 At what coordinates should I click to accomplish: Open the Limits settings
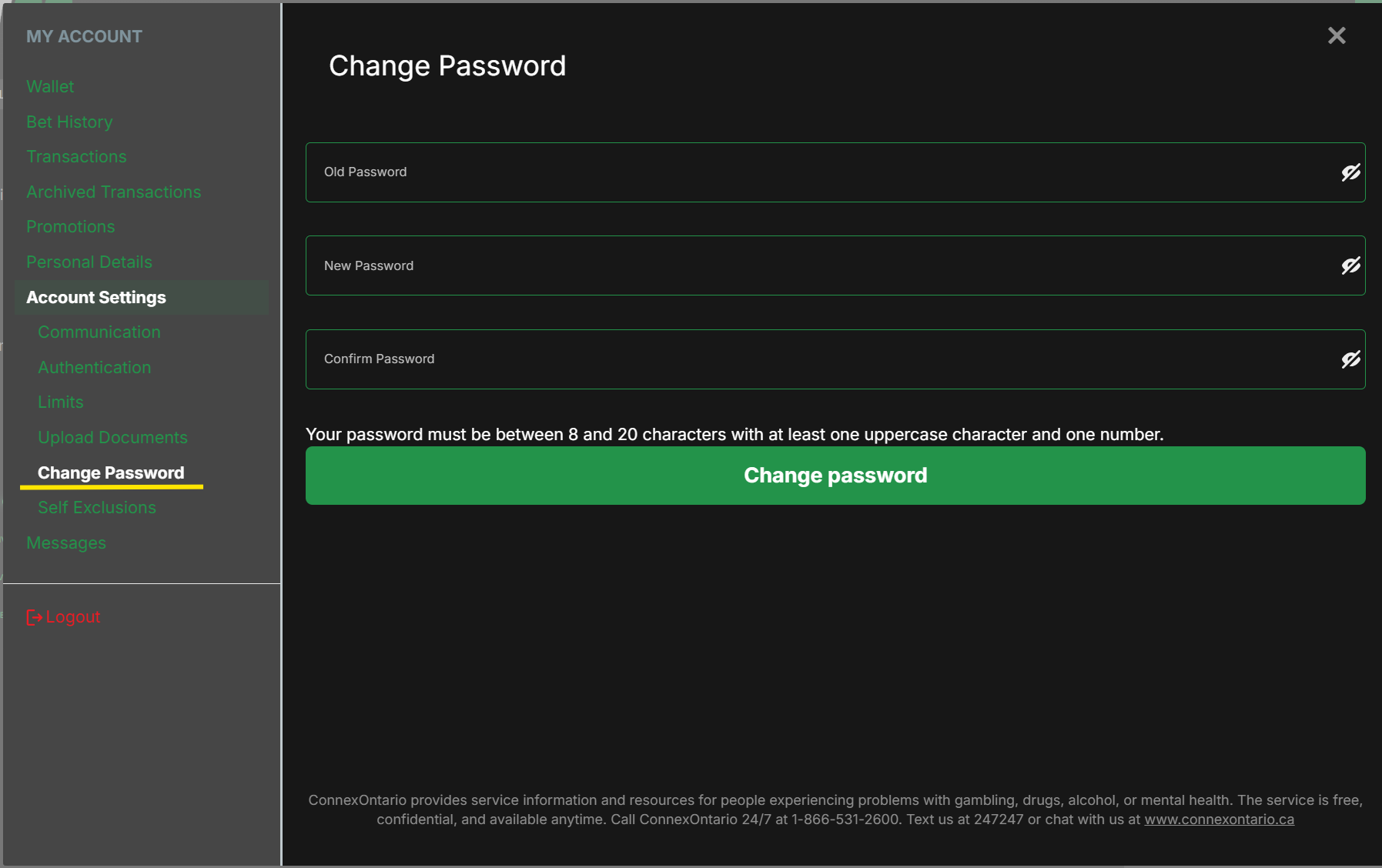tap(60, 402)
